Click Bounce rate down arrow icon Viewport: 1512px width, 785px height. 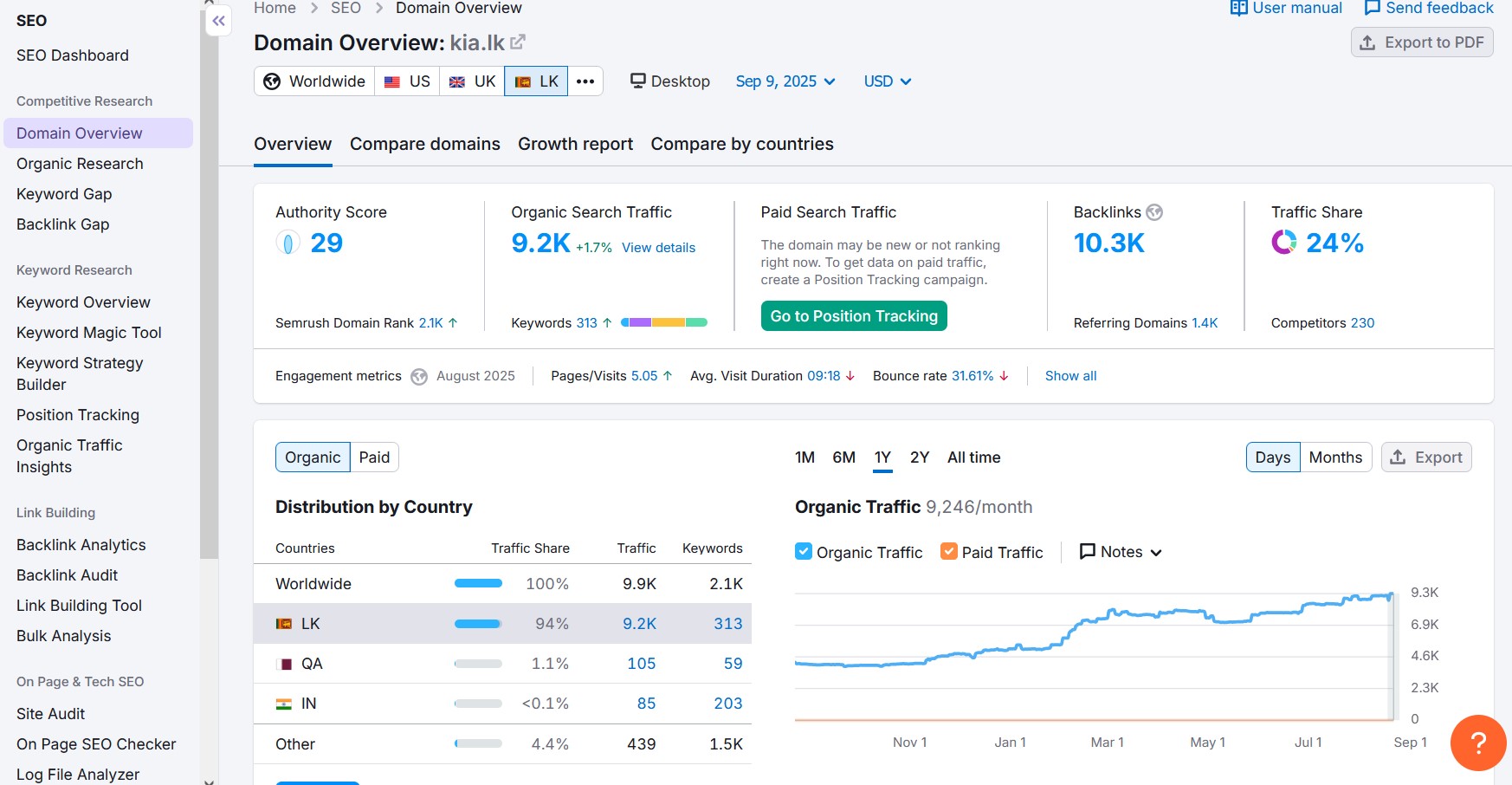pyautogui.click(x=1004, y=376)
